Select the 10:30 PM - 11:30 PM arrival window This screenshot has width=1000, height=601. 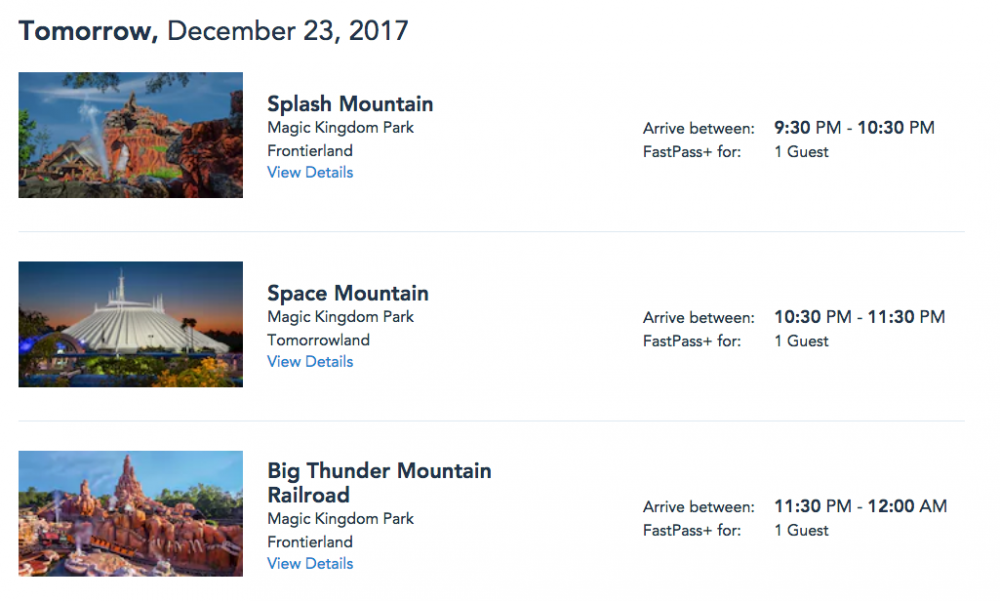point(859,317)
